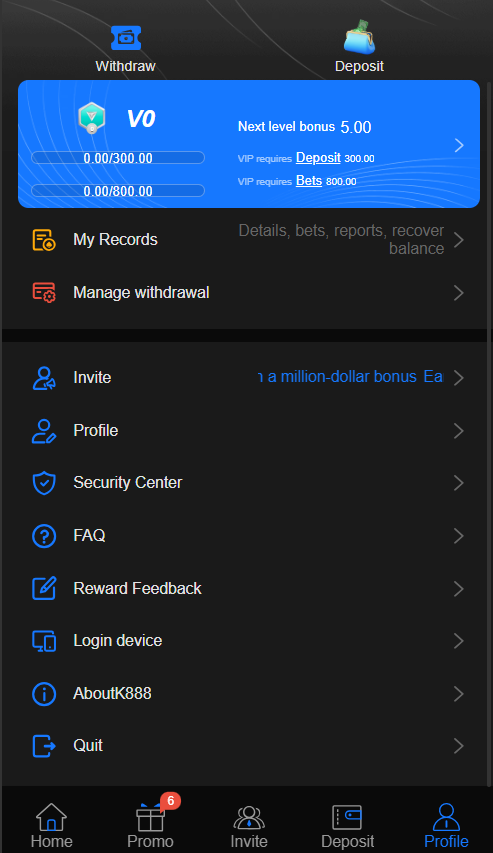The image size is (493, 853).
Task: Click the Login device icon
Action: [x=44, y=641]
